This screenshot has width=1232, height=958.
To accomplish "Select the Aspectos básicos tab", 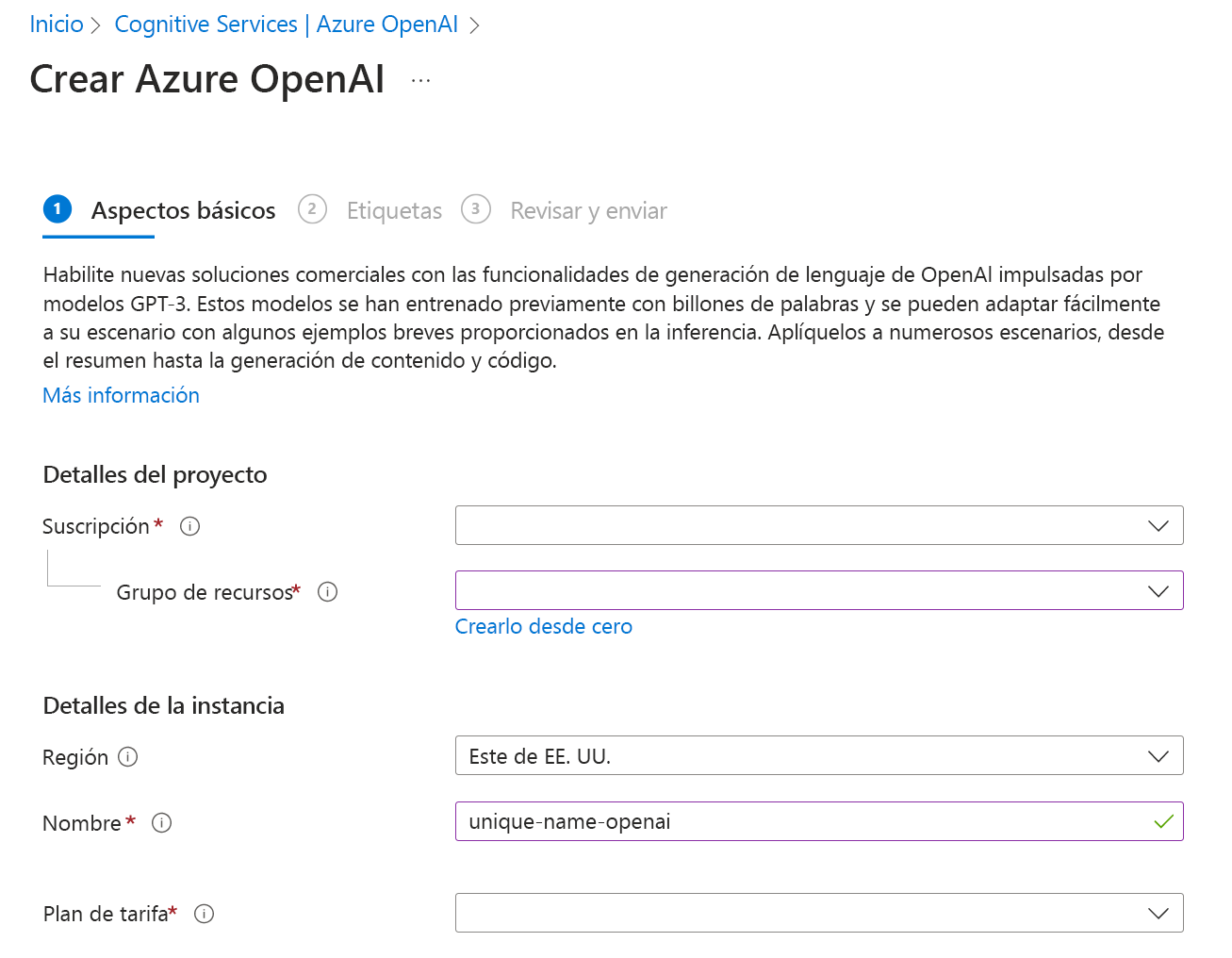I will click(159, 210).
